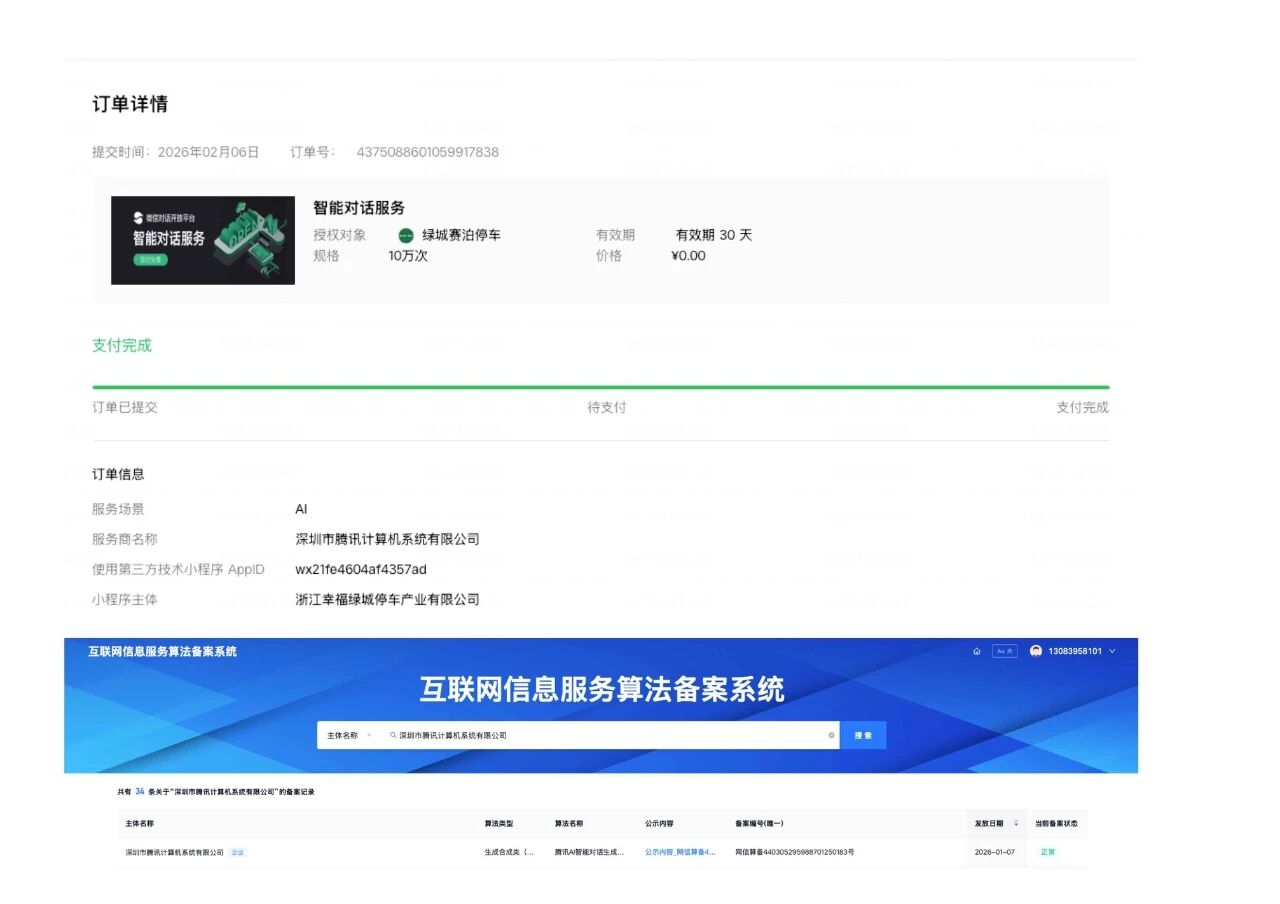Image resolution: width=1280 pixels, height=904 pixels.
Task: Click the 智能对话服务 product title text
Action: pos(359,208)
